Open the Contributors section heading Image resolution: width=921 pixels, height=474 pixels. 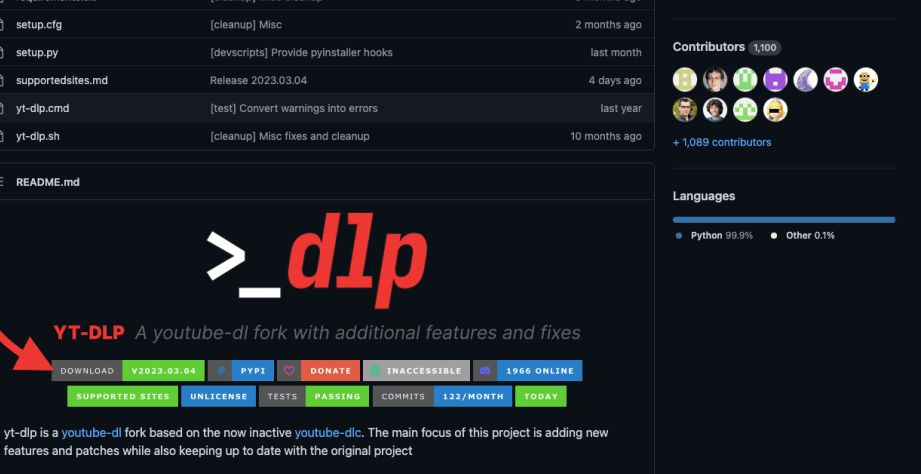708,47
